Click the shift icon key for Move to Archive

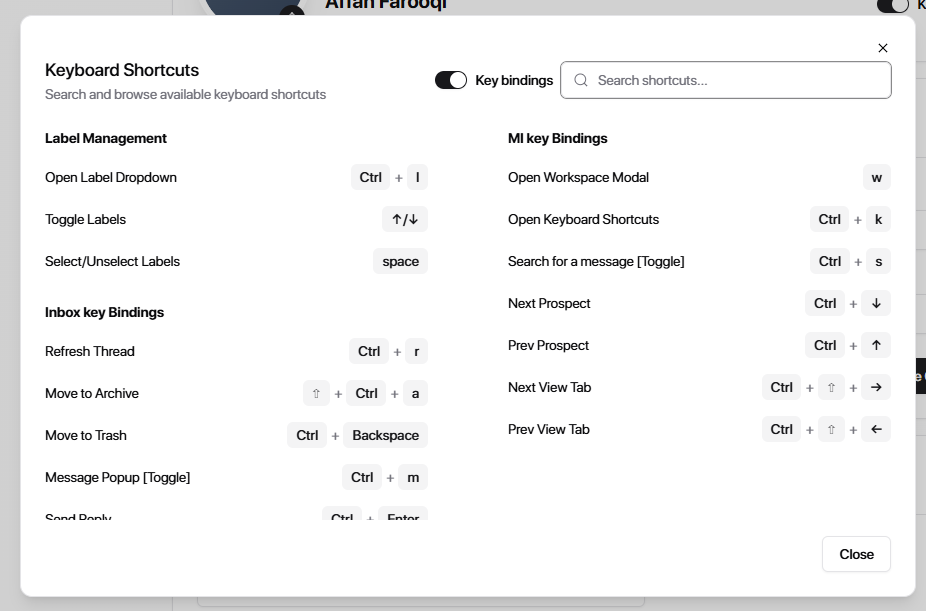(x=316, y=393)
